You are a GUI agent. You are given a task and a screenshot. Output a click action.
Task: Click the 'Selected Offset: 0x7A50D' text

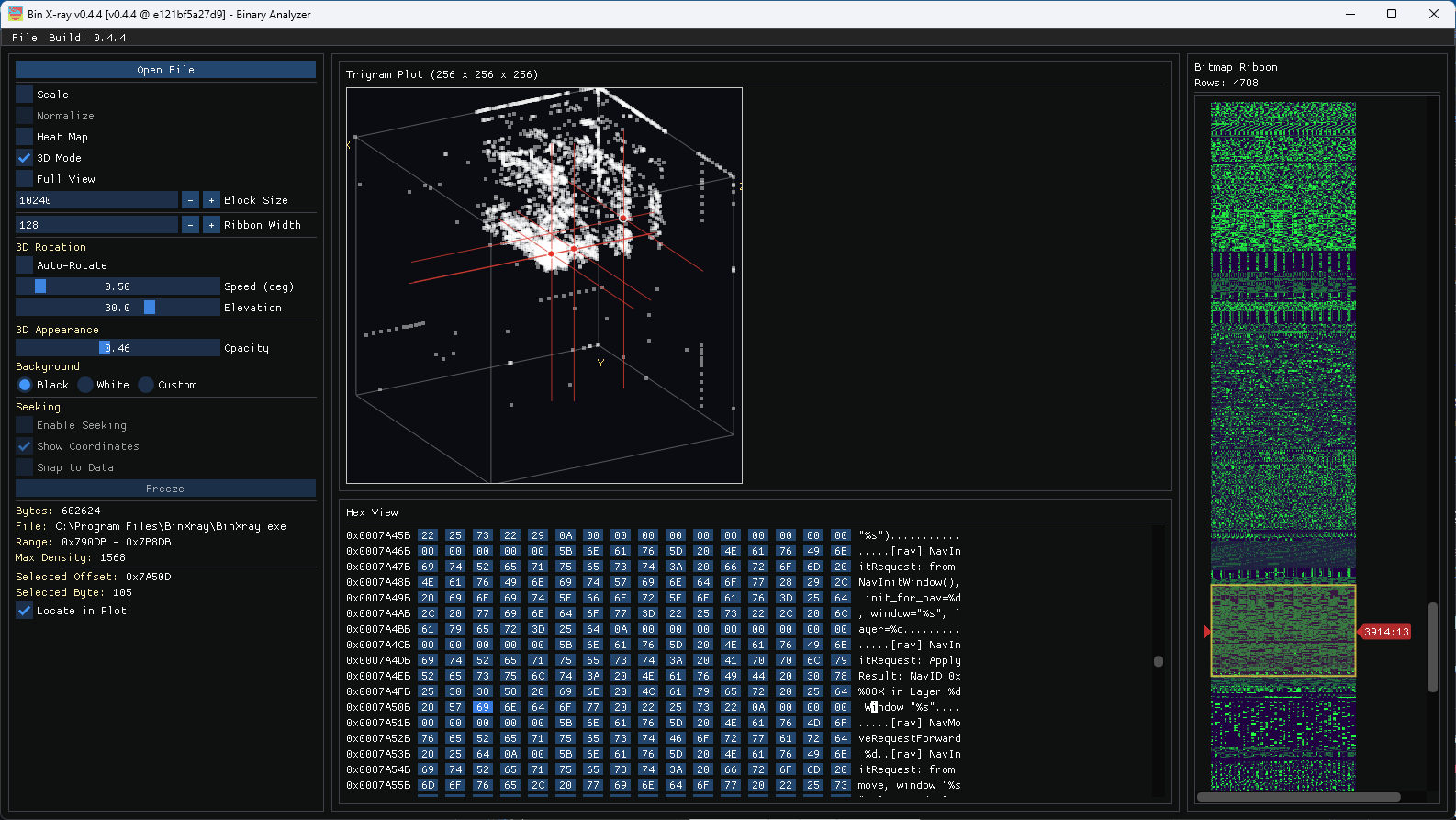point(94,577)
